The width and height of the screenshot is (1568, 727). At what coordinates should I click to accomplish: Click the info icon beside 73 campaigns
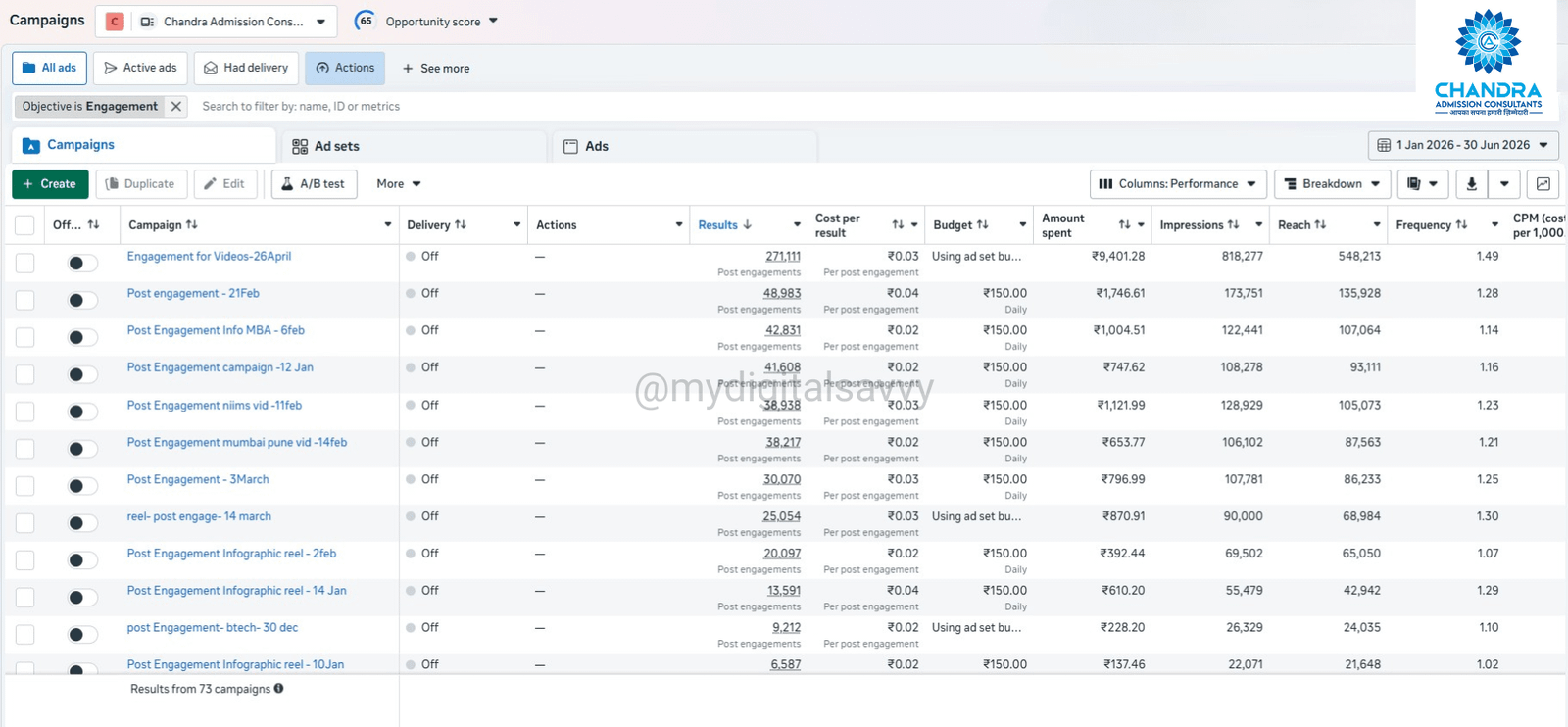click(x=279, y=689)
